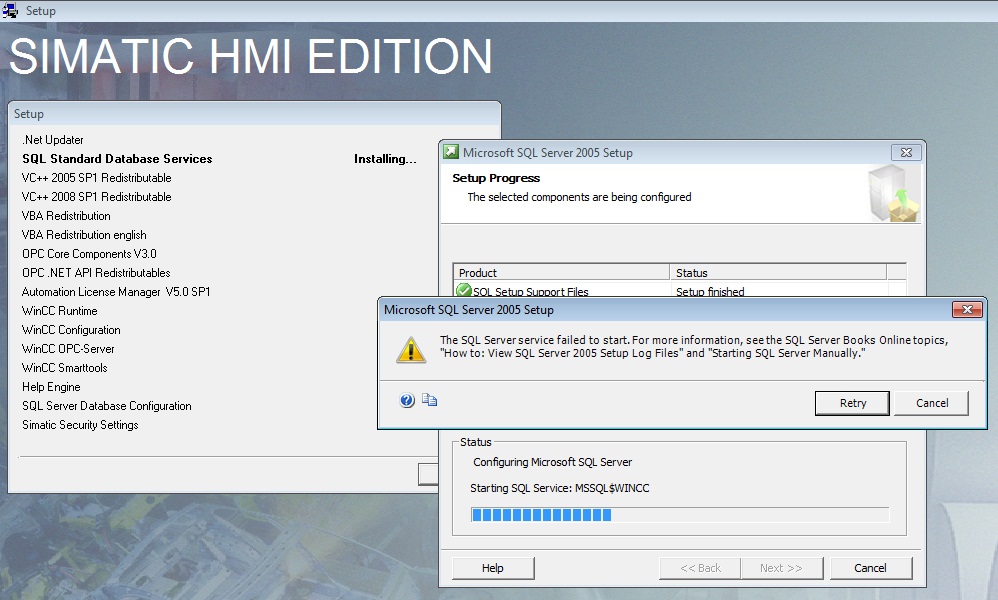Click the installer box graphic in Setup Progress header
Image resolution: width=998 pixels, height=600 pixels.
click(x=892, y=194)
